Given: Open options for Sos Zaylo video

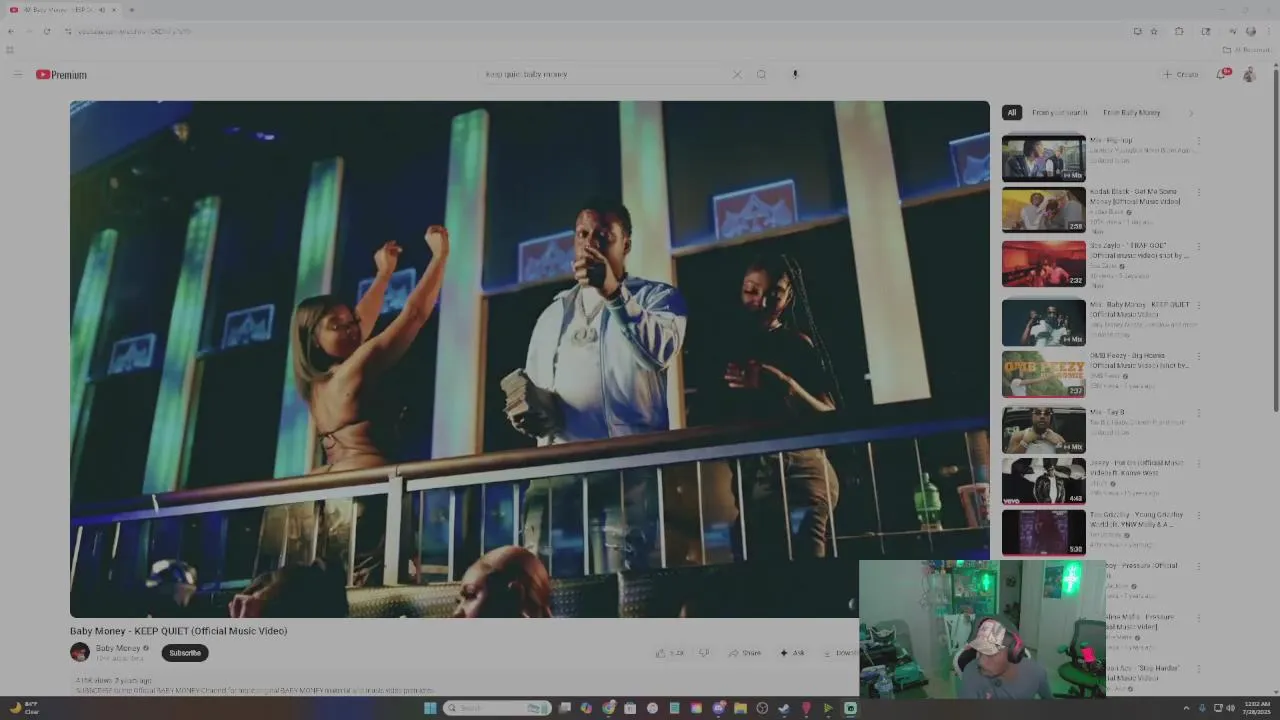Looking at the screenshot, I should 1198,247.
